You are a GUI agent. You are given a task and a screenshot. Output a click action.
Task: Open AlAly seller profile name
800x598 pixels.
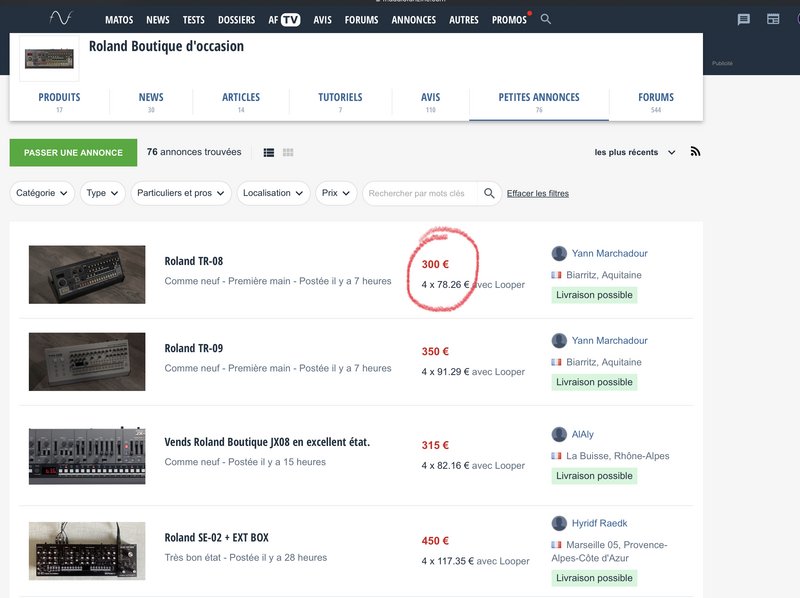point(583,434)
